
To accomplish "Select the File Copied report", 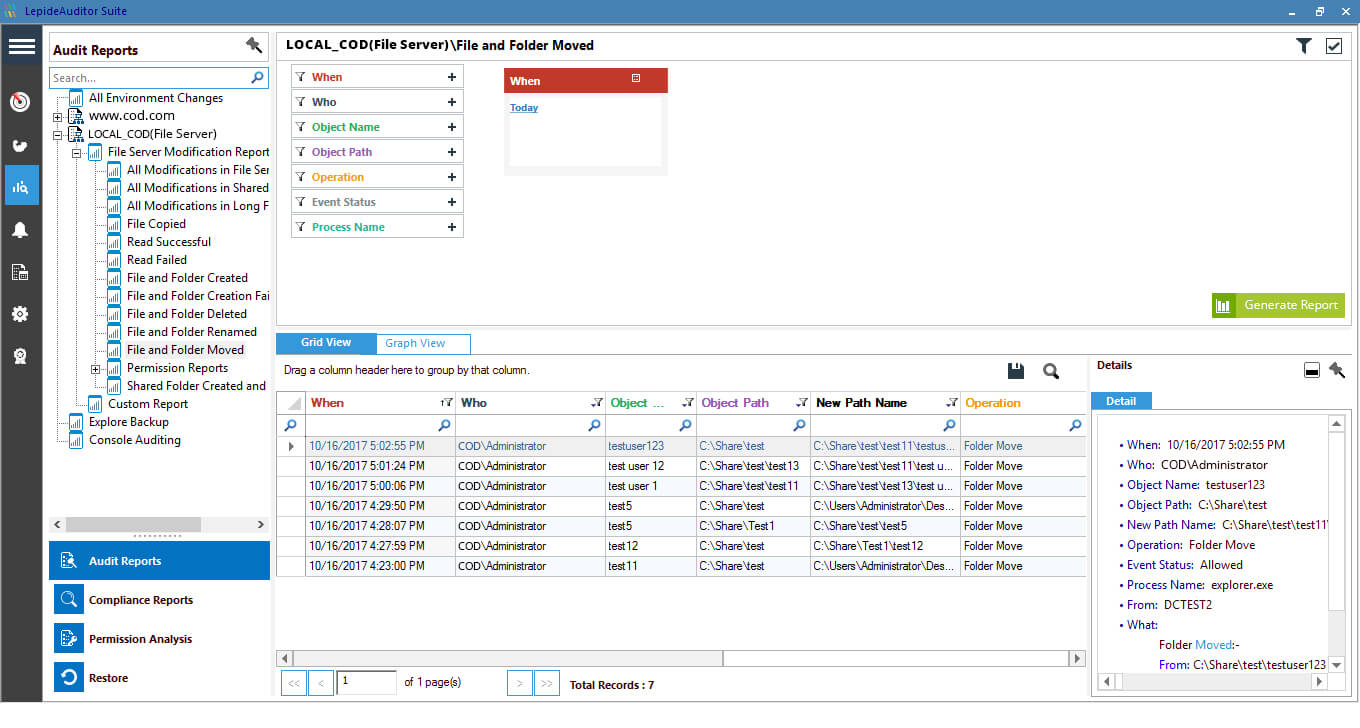I will coord(156,224).
